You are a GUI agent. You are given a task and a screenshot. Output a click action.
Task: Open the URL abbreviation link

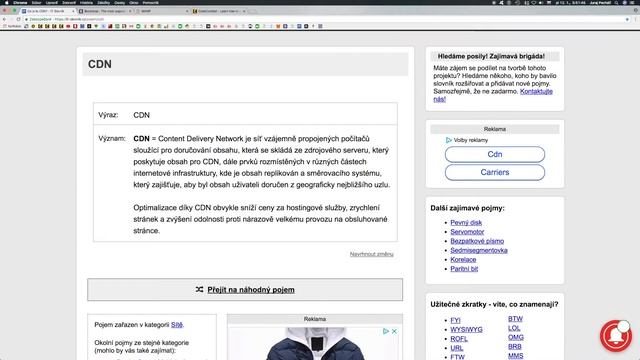pos(456,348)
